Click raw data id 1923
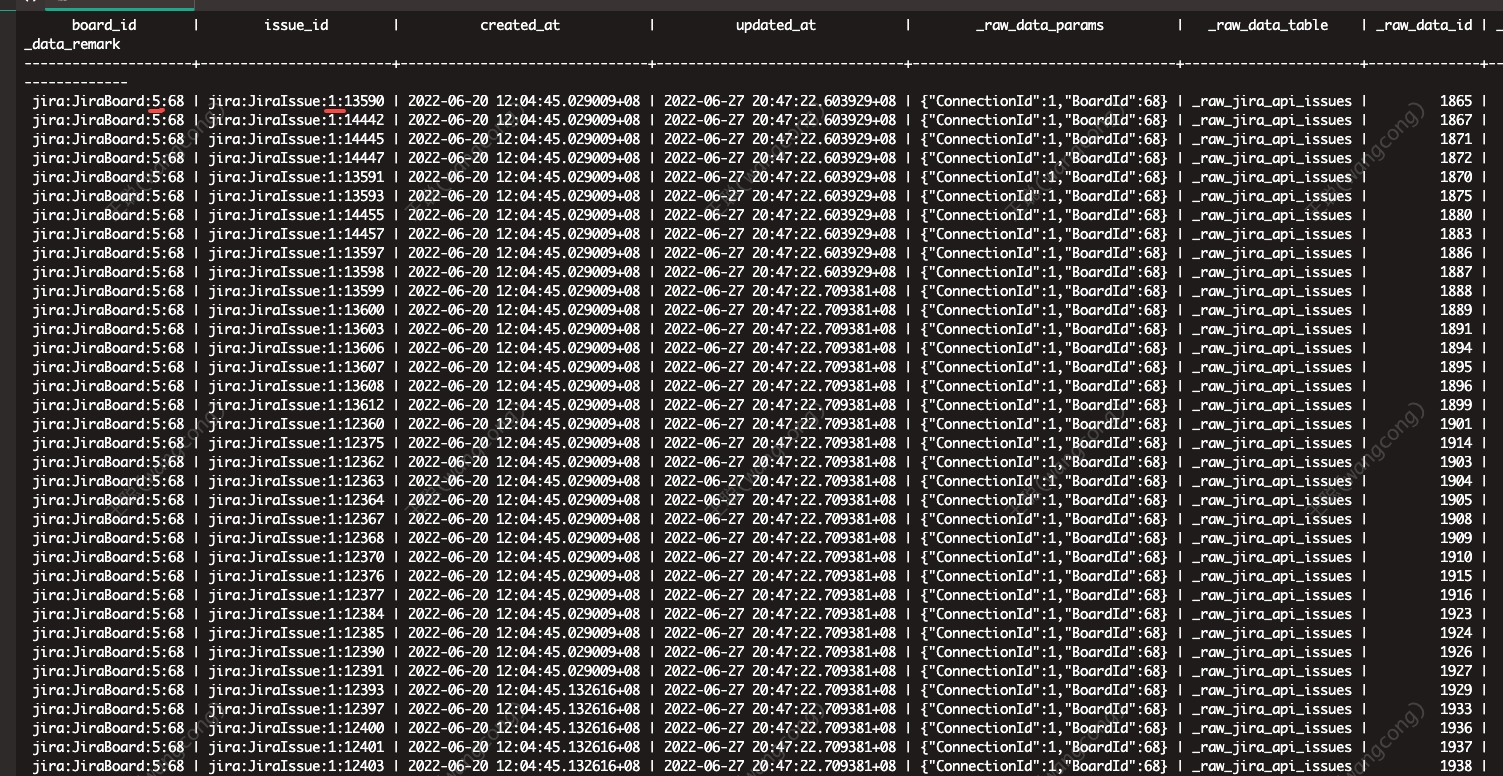Image resolution: width=1503 pixels, height=776 pixels. coord(1456,614)
